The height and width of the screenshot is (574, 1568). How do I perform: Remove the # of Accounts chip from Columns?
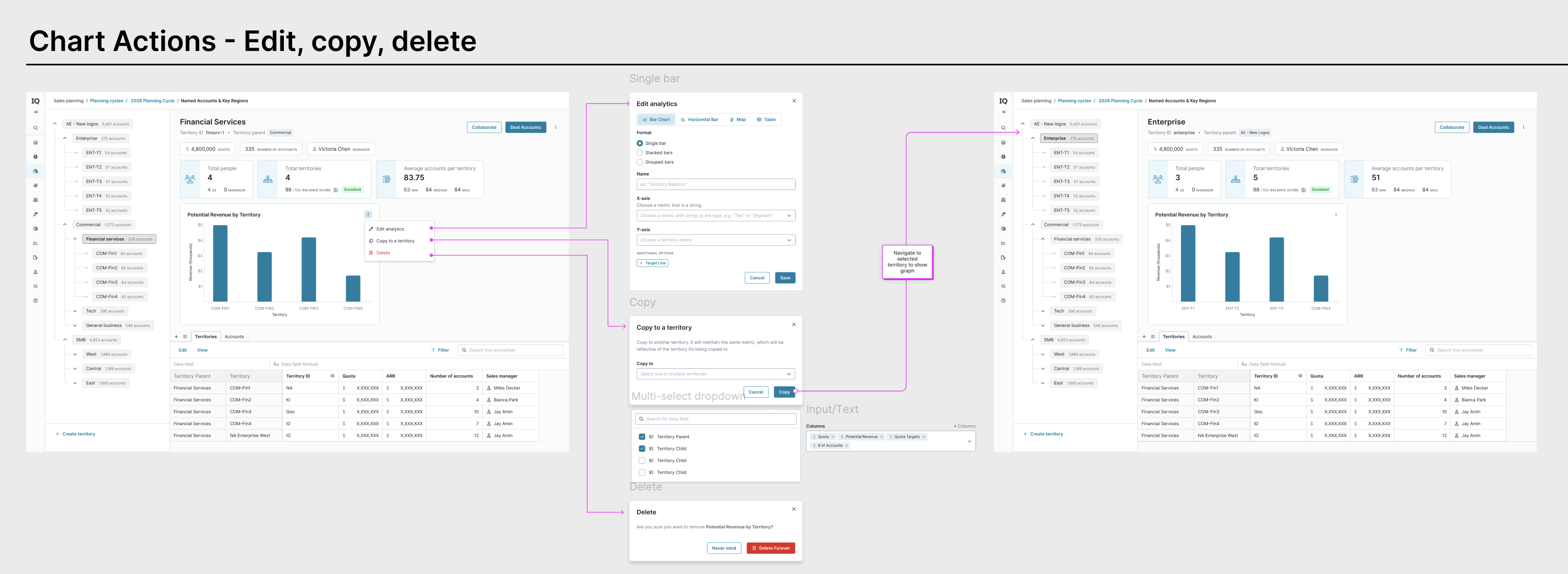pos(846,446)
